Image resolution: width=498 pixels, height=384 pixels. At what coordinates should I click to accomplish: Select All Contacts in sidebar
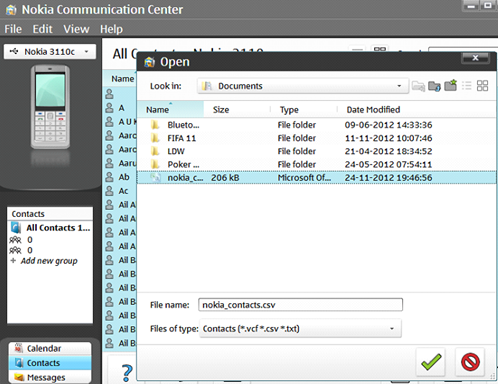point(50,228)
